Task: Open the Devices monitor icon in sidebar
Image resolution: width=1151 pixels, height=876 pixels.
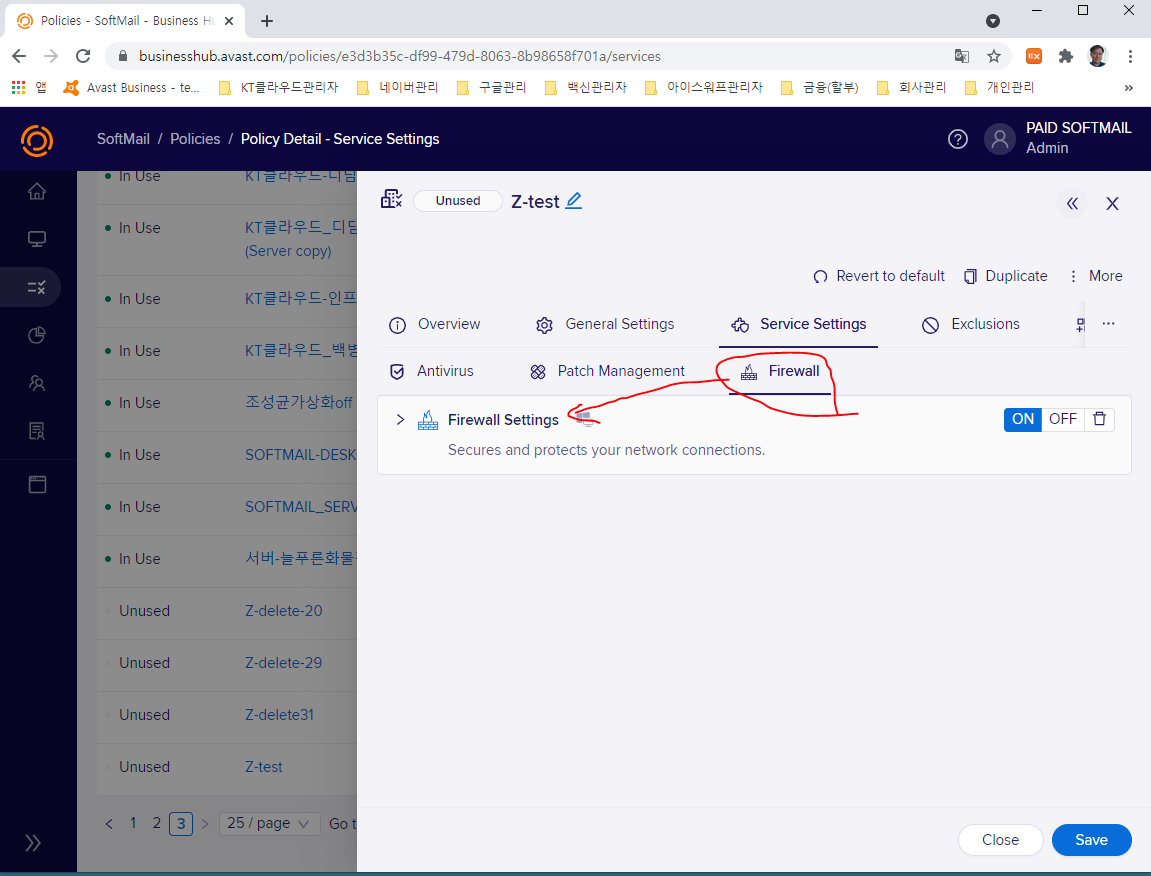Action: pyautogui.click(x=37, y=239)
